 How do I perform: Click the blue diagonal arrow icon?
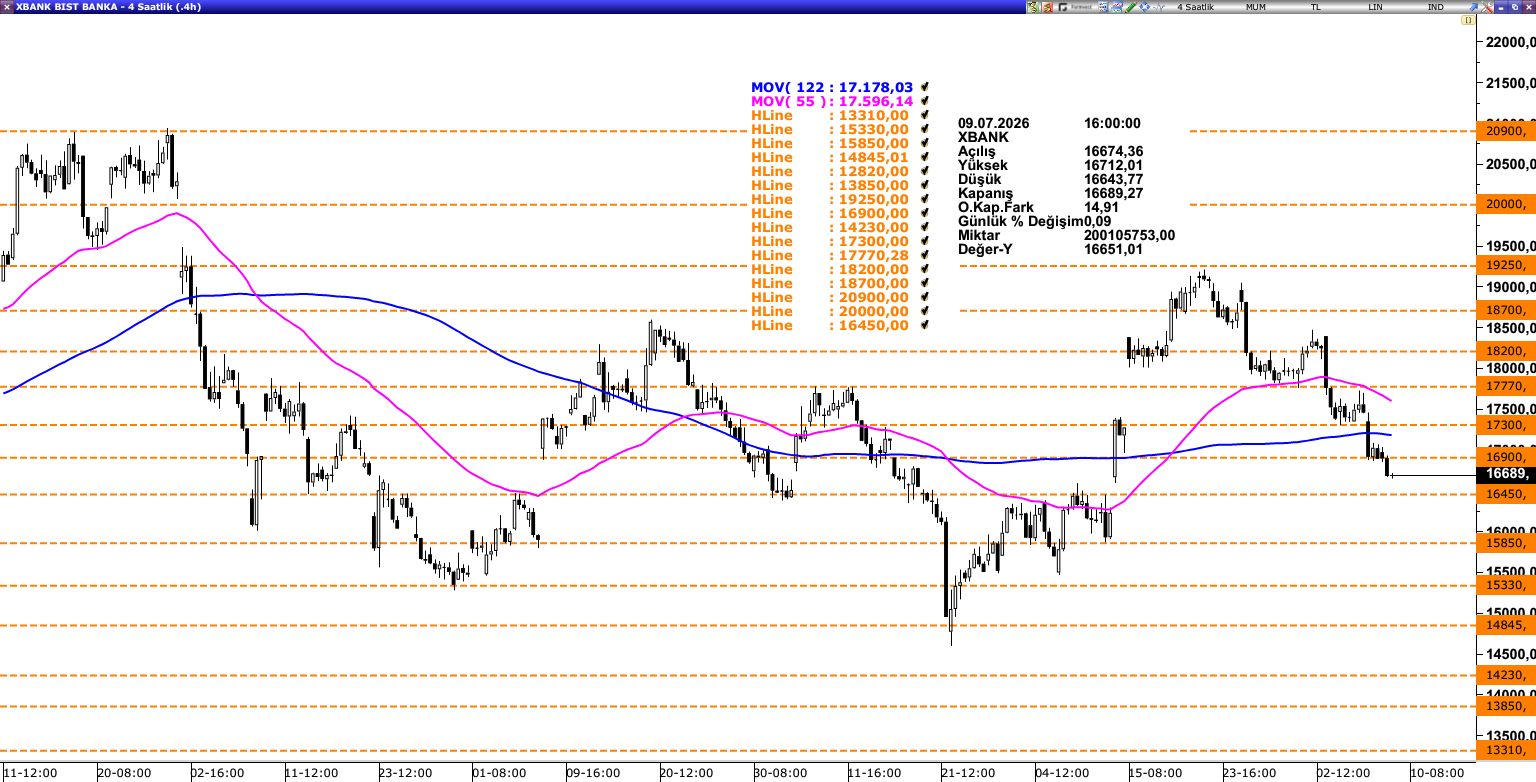1473,7
